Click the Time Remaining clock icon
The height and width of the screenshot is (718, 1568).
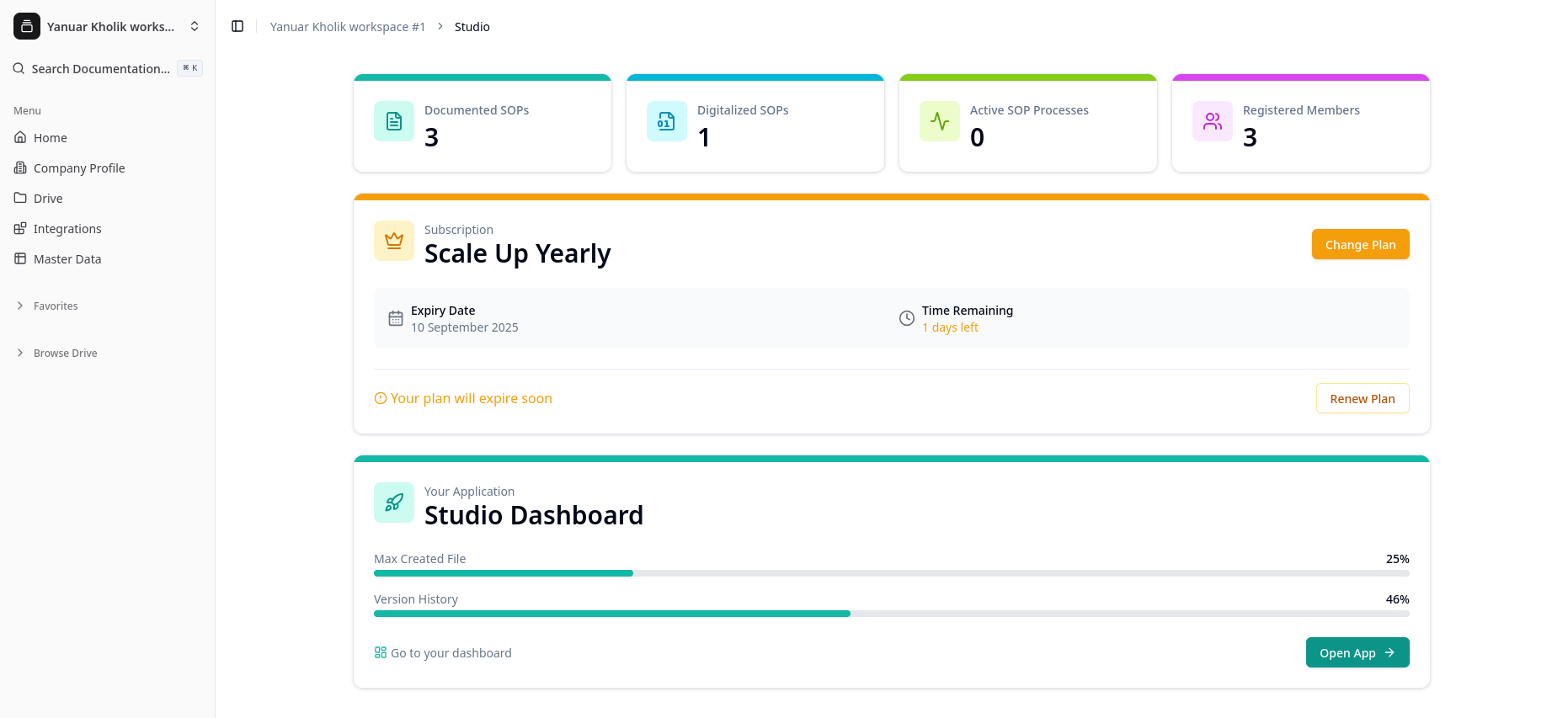(906, 318)
